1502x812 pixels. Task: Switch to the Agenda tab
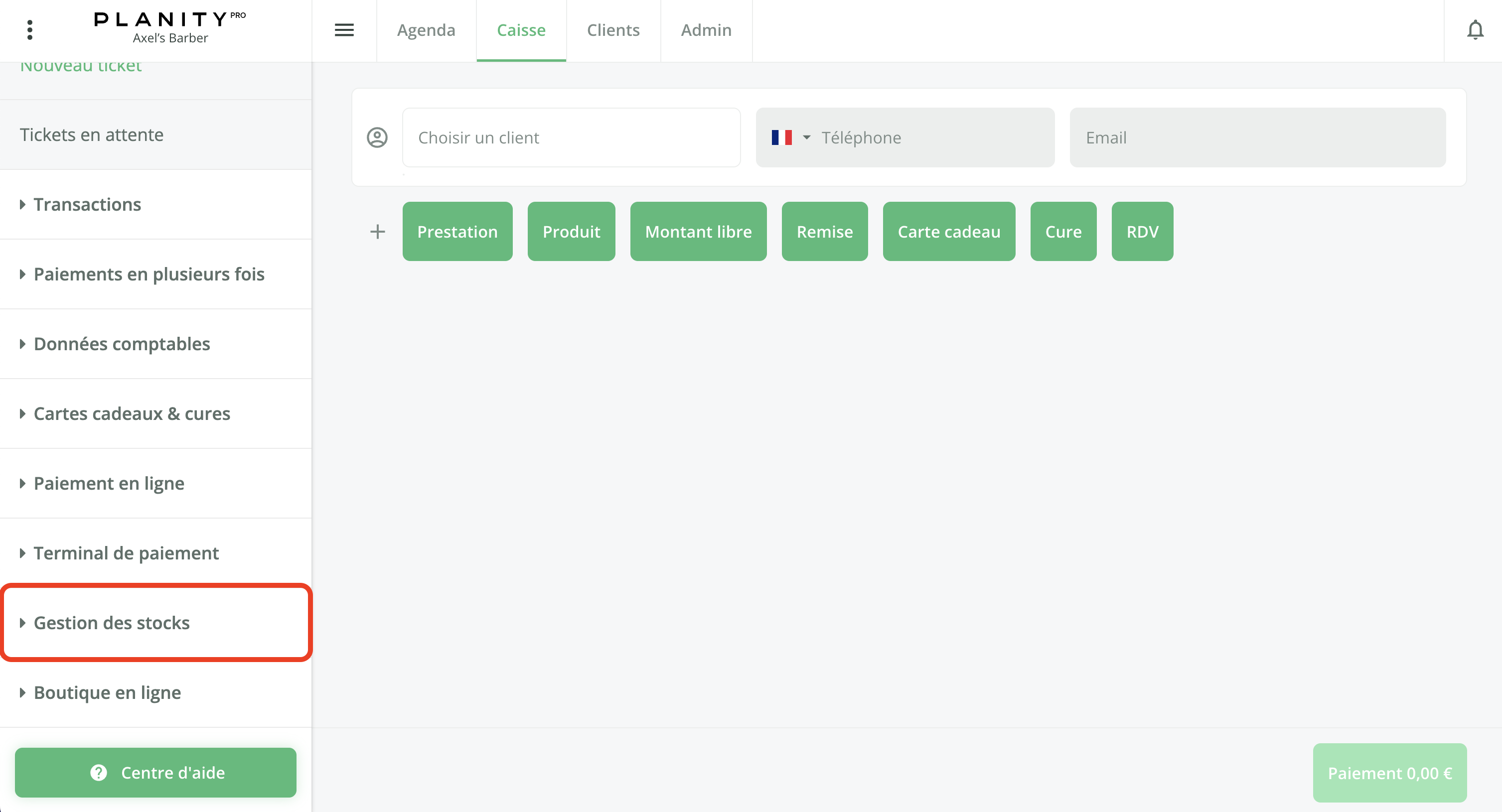(426, 30)
